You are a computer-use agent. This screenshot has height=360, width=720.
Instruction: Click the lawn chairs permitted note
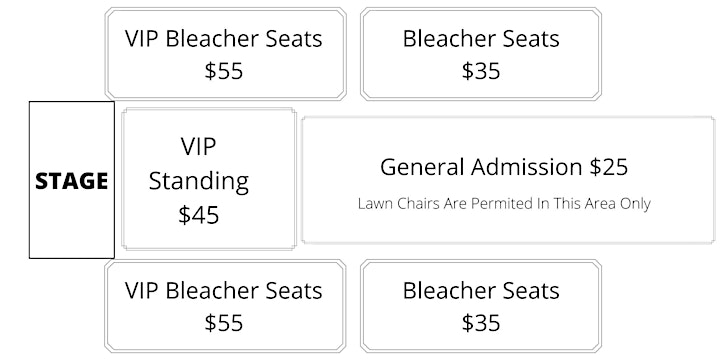coord(504,203)
